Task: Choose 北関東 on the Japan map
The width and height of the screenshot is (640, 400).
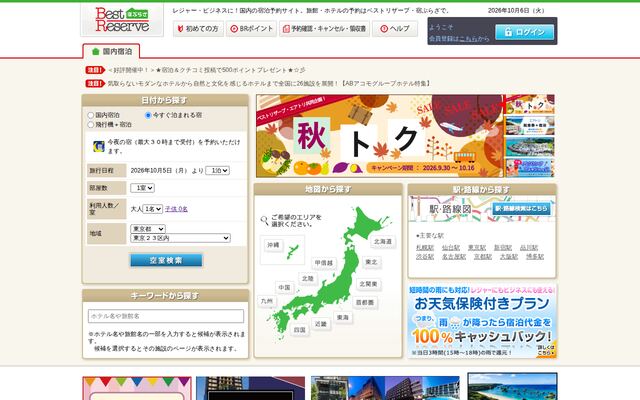Action: [x=369, y=284]
